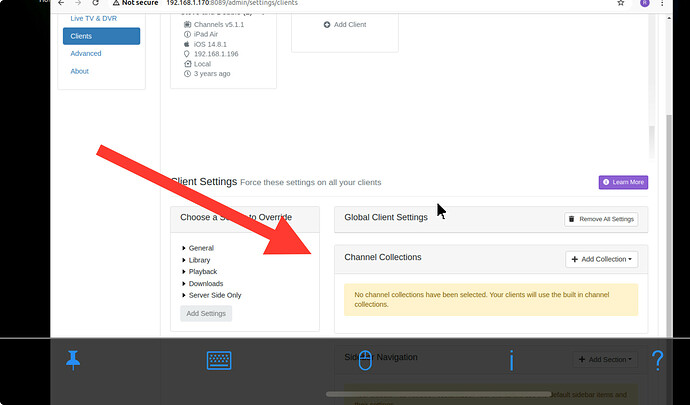Click Add Client link
Screen dimensions: 690x405
344,24
